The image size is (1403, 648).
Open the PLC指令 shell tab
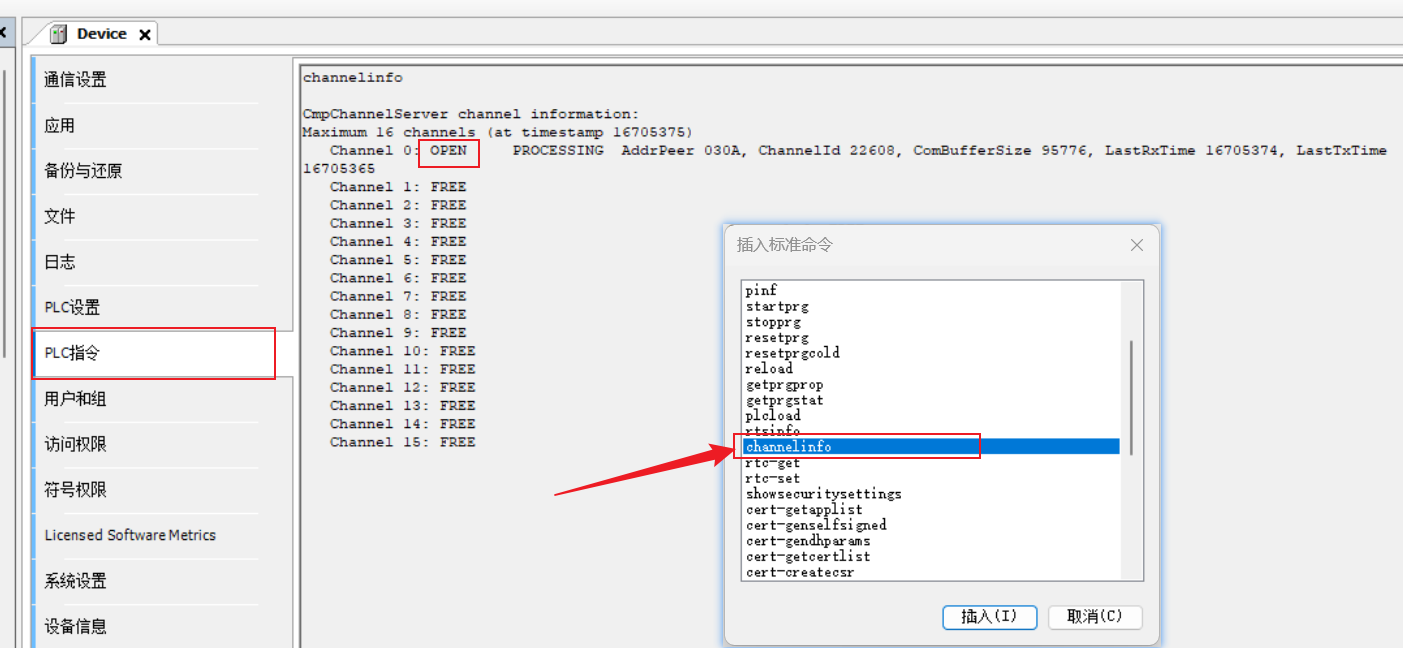pyautogui.click(x=72, y=353)
